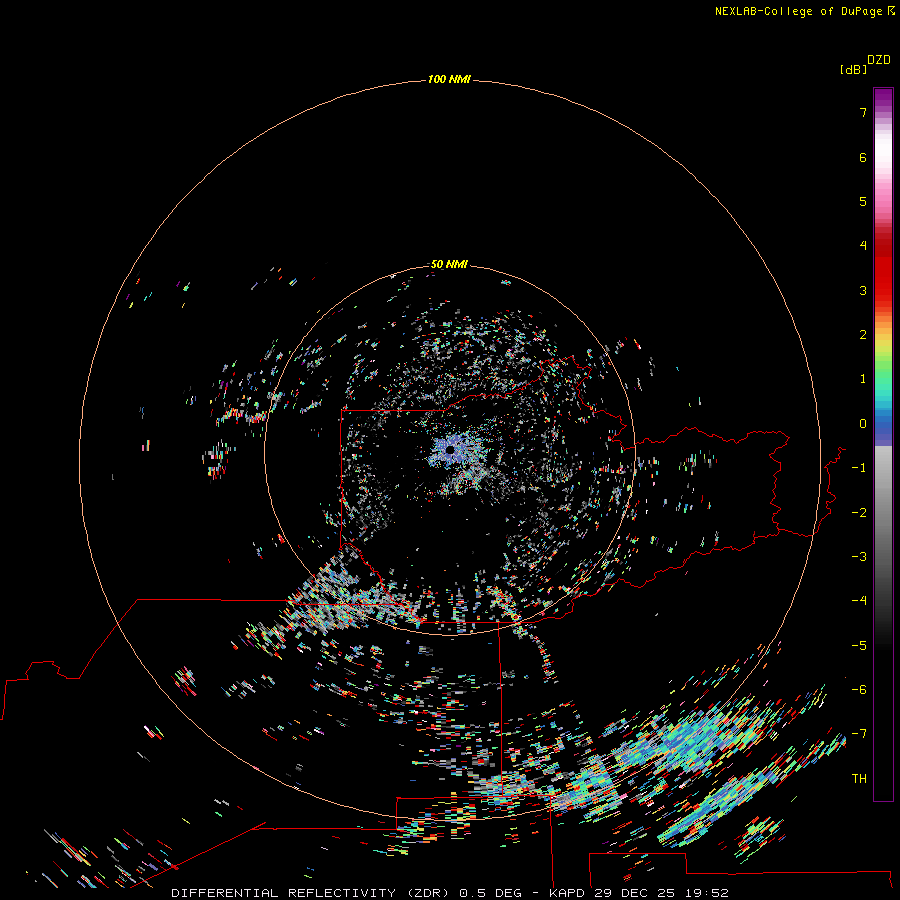Image resolution: width=900 pixels, height=900 pixels.
Task: Click the 3 tick label on scale
Action: [863, 290]
